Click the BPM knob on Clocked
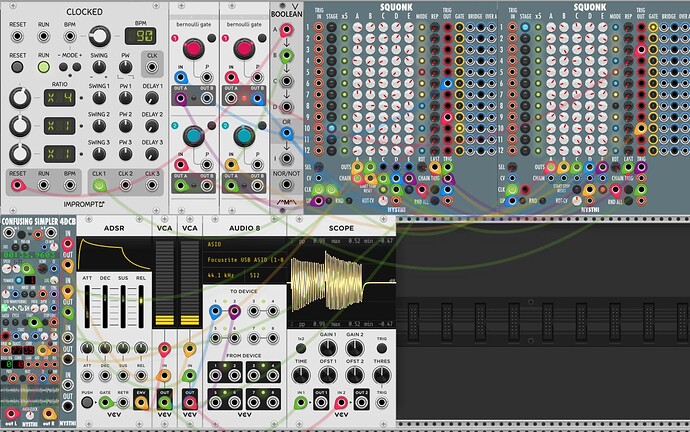The height and width of the screenshot is (432, 690). pyautogui.click(x=99, y=36)
